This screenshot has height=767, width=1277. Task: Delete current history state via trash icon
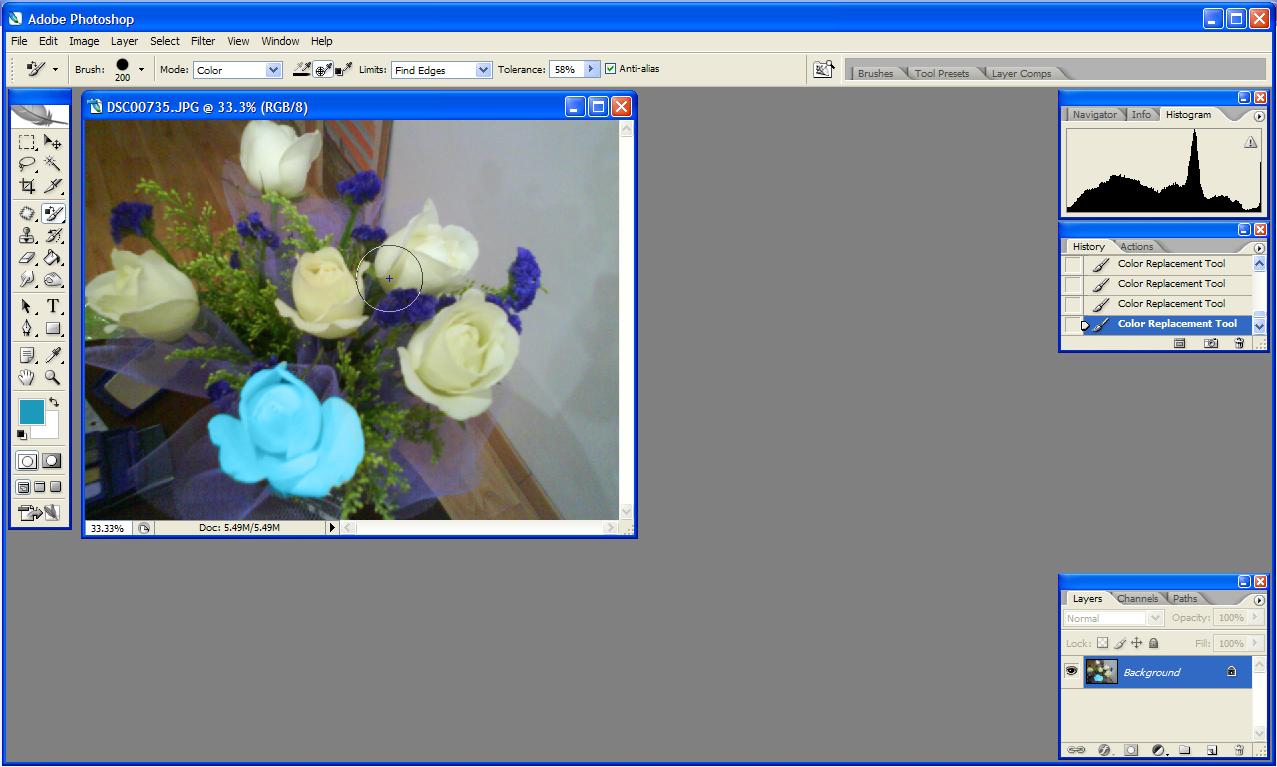[x=1239, y=343]
